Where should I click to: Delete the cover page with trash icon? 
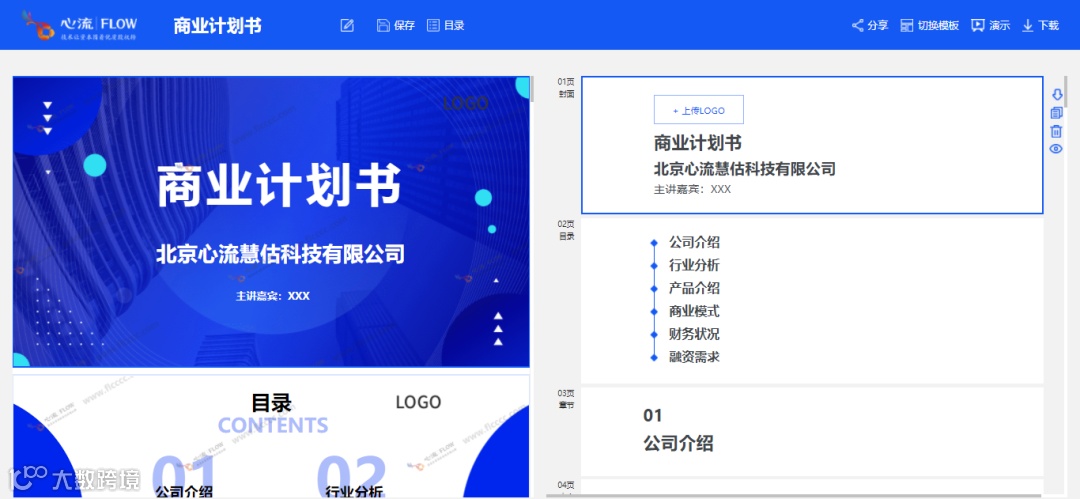pos(1057,131)
